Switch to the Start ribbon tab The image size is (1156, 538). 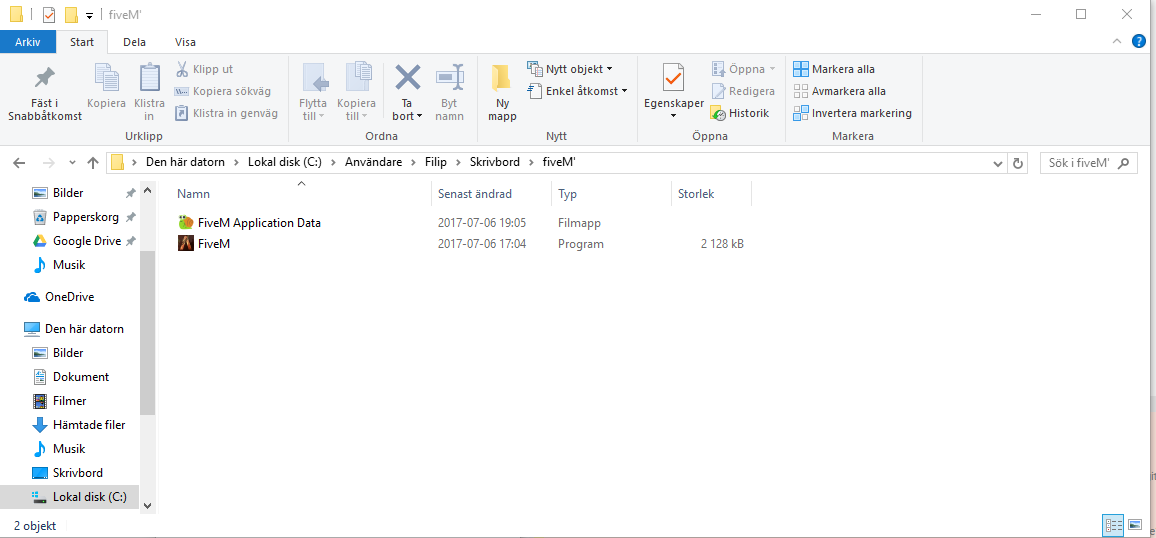click(82, 42)
